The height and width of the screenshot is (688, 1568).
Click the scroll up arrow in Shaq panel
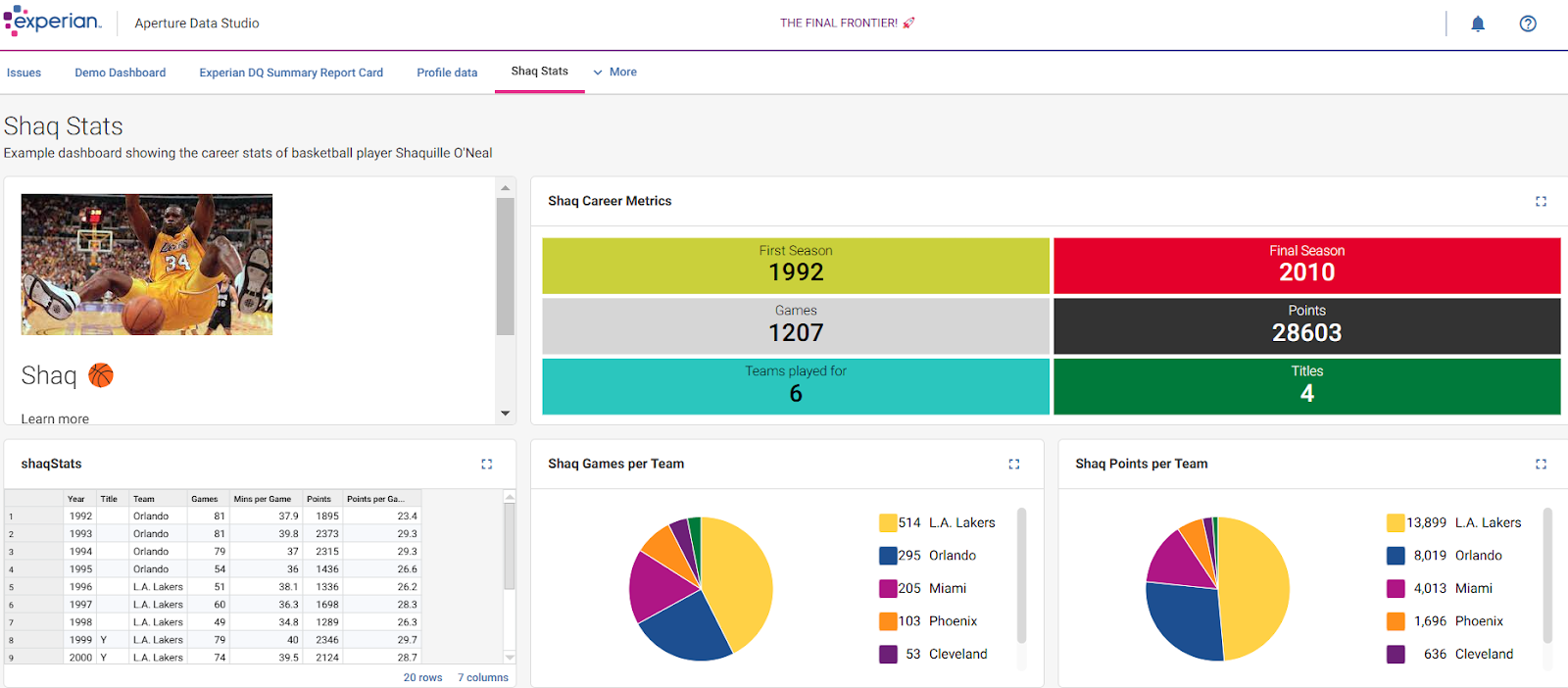click(506, 187)
